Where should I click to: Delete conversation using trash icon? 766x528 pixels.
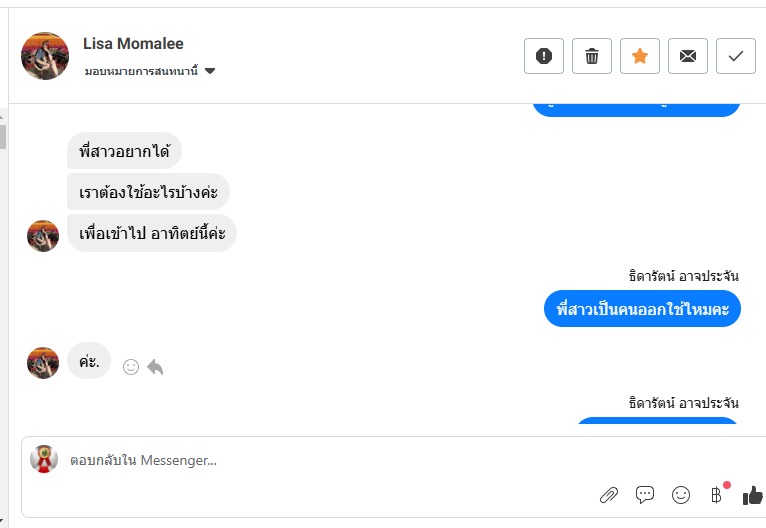click(592, 56)
